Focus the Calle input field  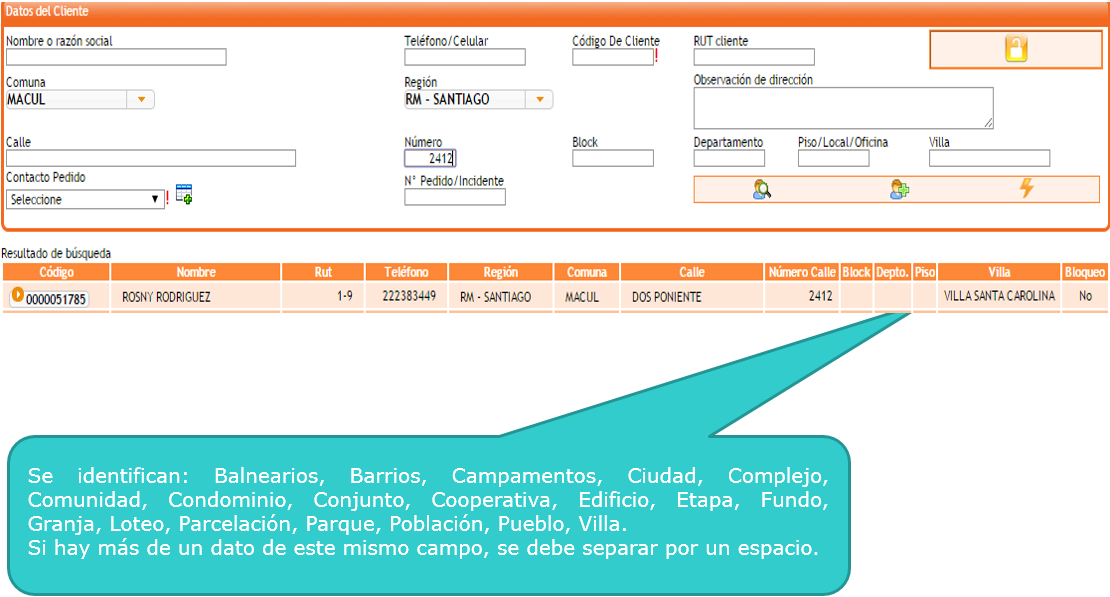tap(151, 159)
